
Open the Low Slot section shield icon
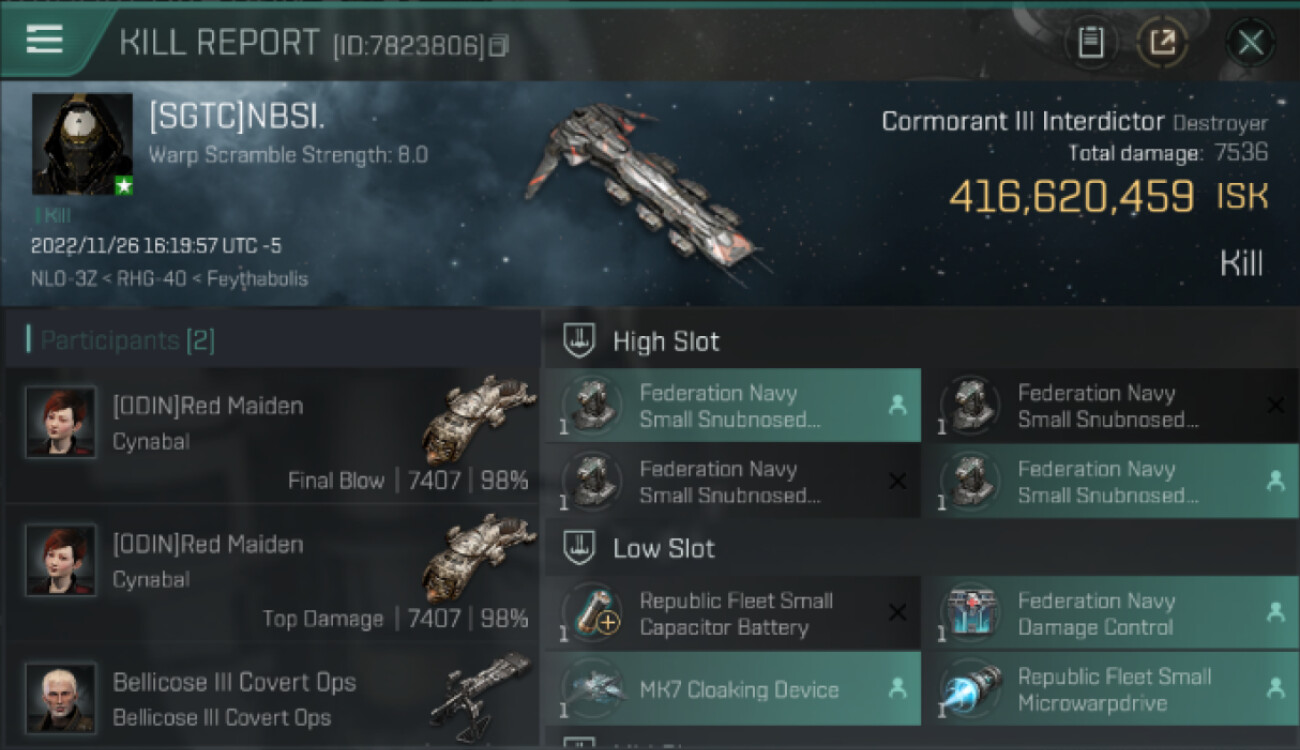click(580, 548)
